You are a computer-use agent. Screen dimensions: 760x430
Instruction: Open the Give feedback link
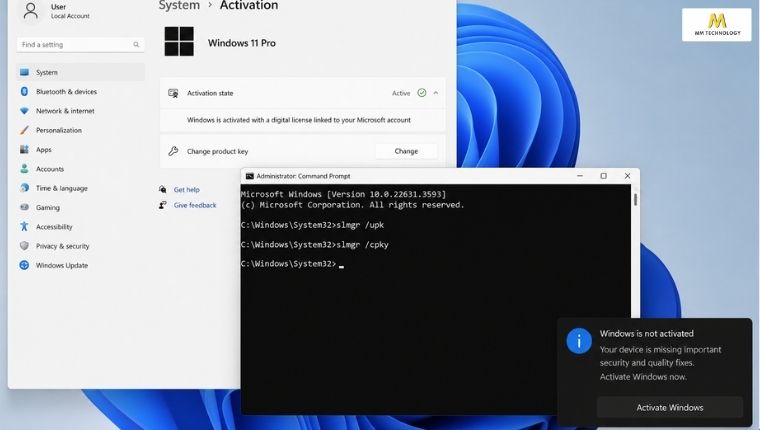[195, 206]
